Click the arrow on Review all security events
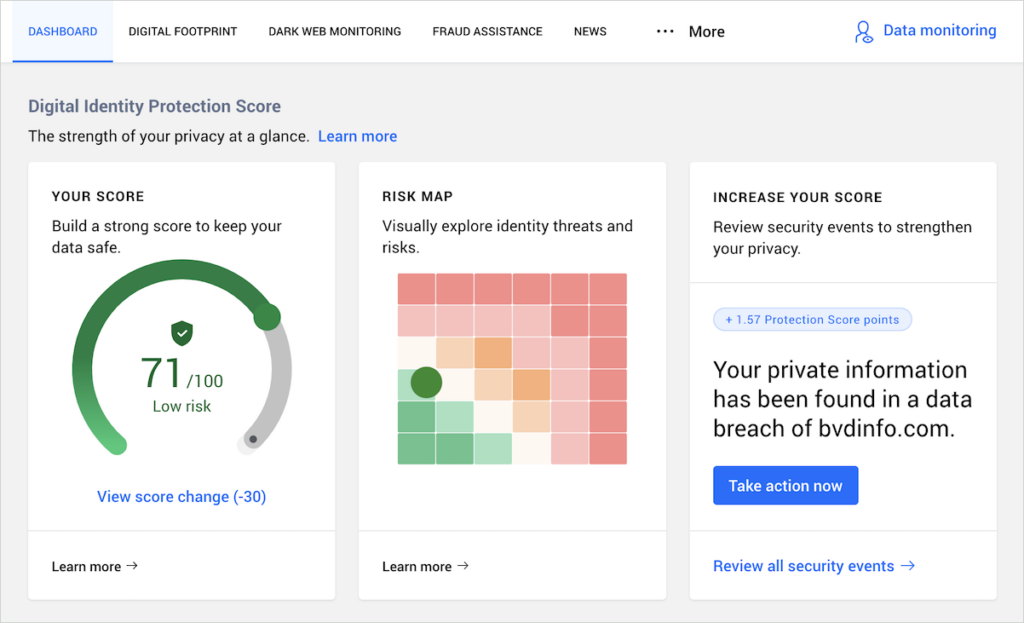 tap(908, 566)
